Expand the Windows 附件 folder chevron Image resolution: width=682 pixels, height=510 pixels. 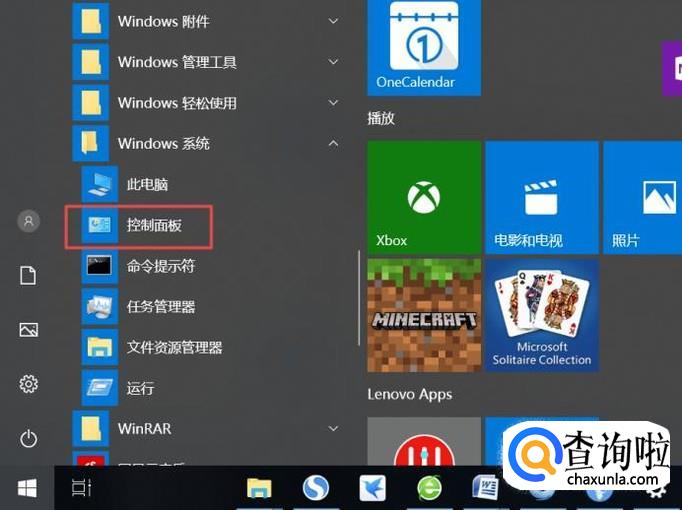pos(334,21)
